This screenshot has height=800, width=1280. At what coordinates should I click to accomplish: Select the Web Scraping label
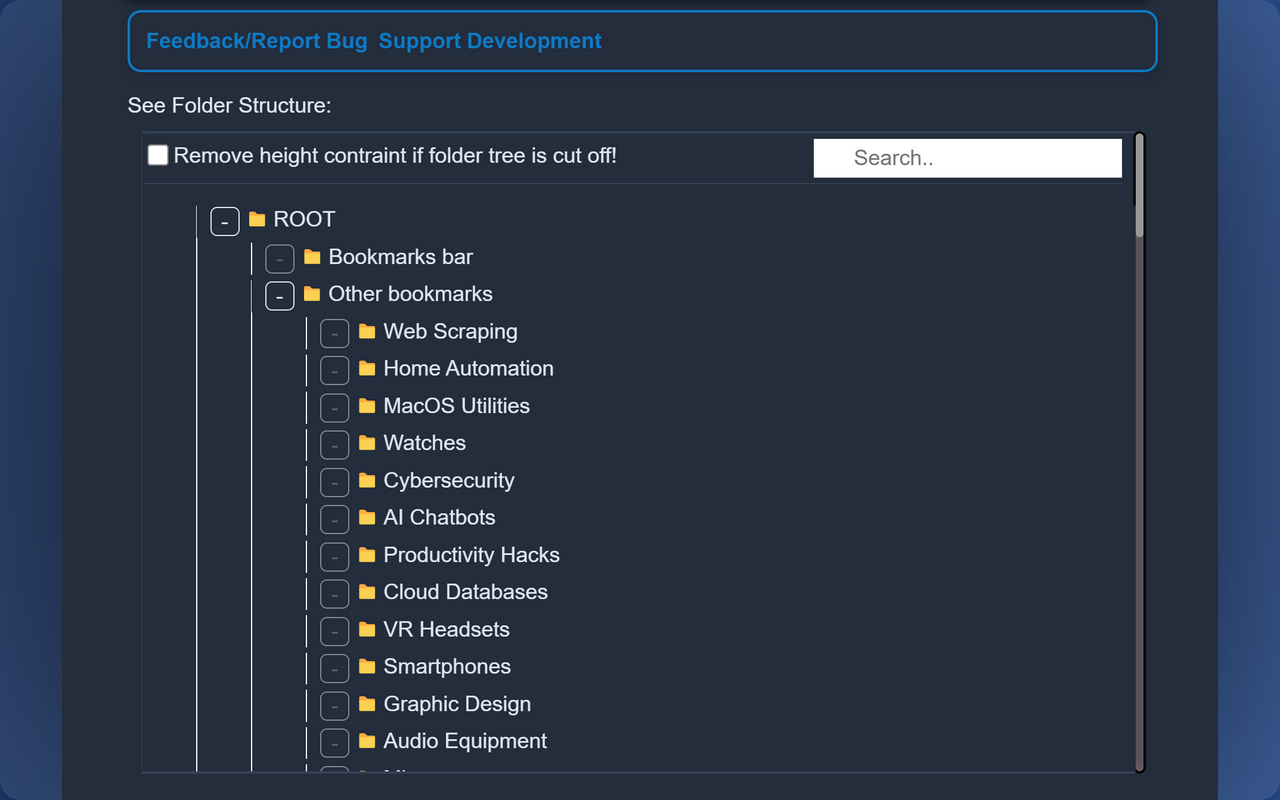click(451, 331)
